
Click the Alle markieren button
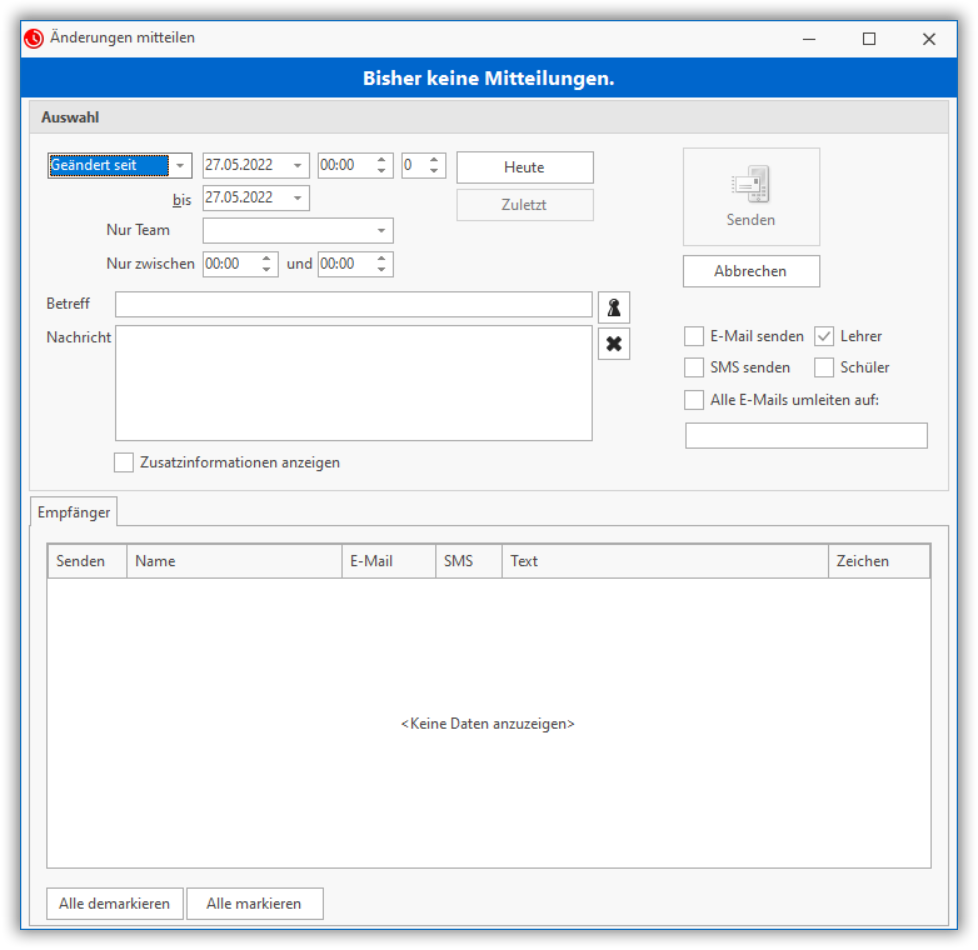[254, 904]
